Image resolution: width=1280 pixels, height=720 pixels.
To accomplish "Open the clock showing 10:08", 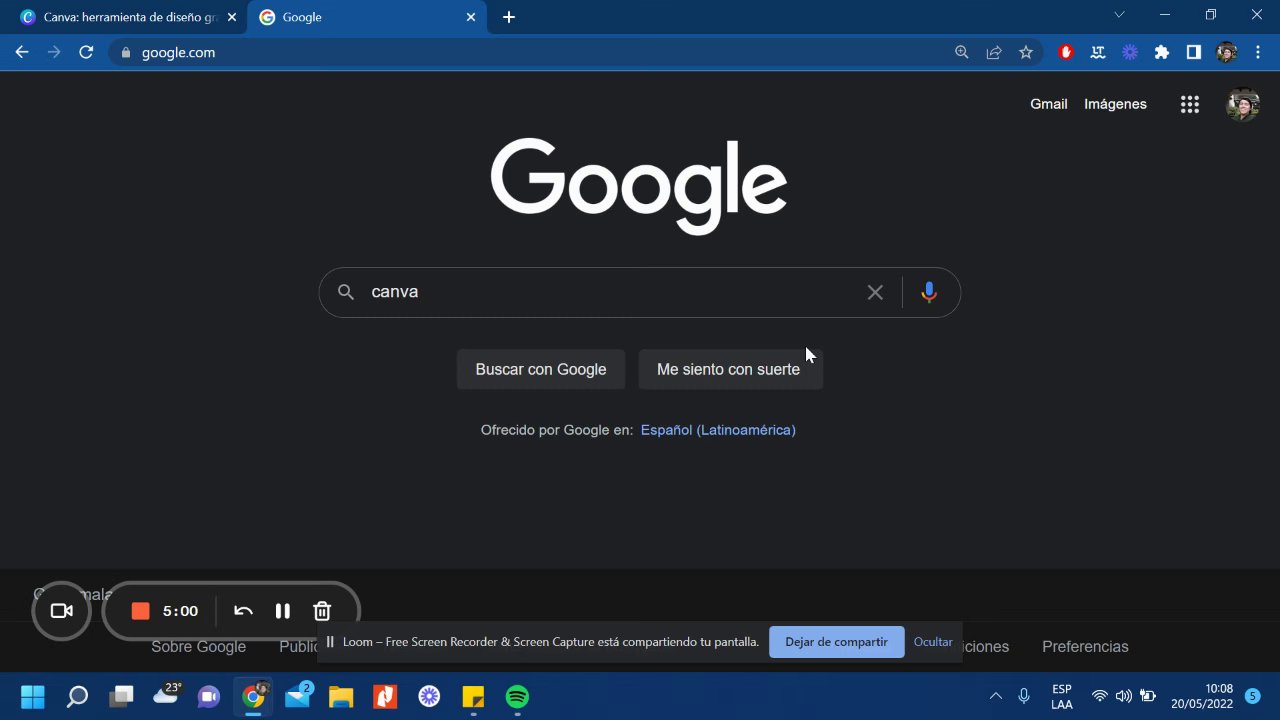I will [1203, 696].
